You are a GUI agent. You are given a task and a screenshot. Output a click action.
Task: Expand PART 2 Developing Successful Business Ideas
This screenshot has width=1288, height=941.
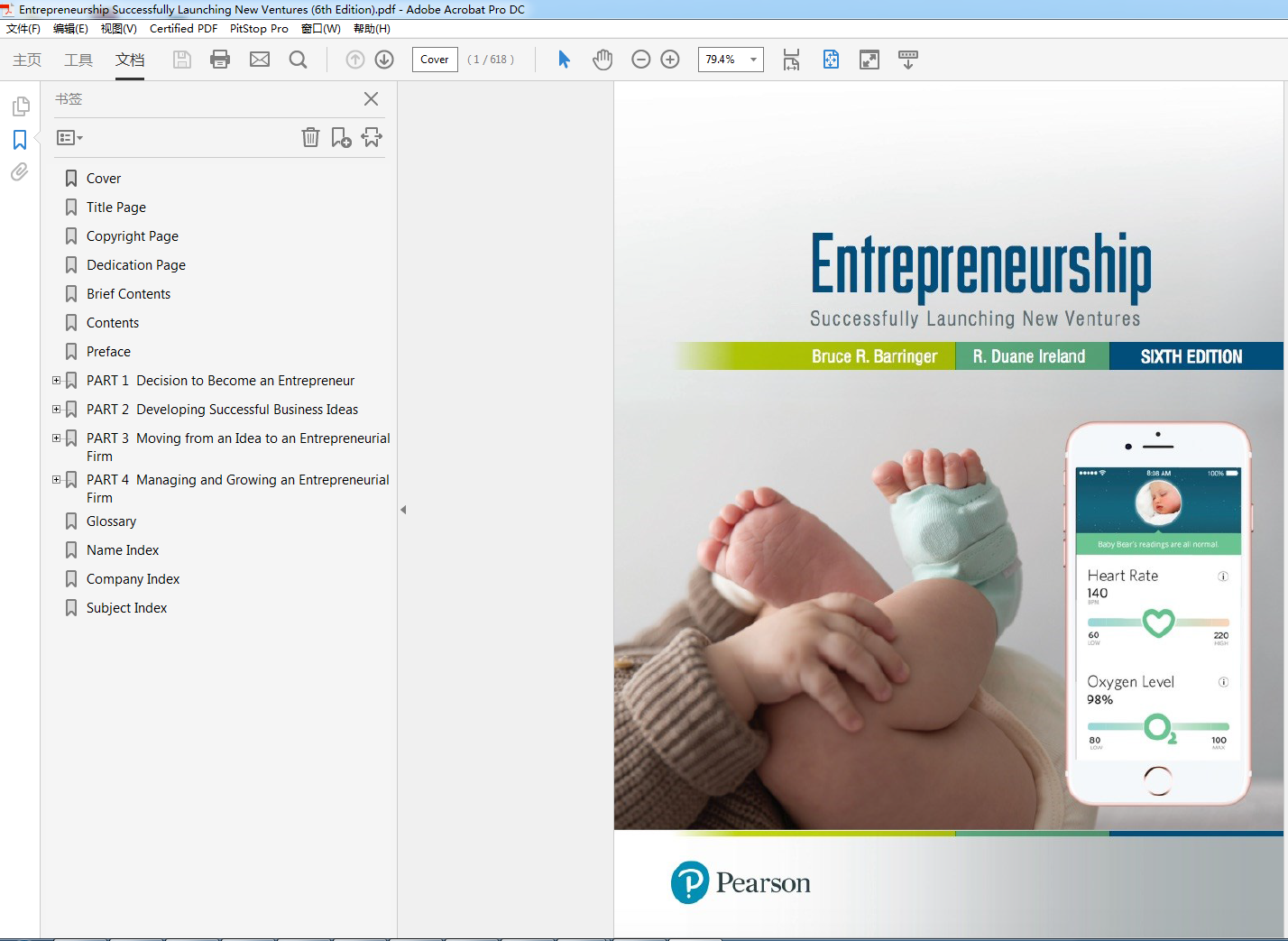57,410
